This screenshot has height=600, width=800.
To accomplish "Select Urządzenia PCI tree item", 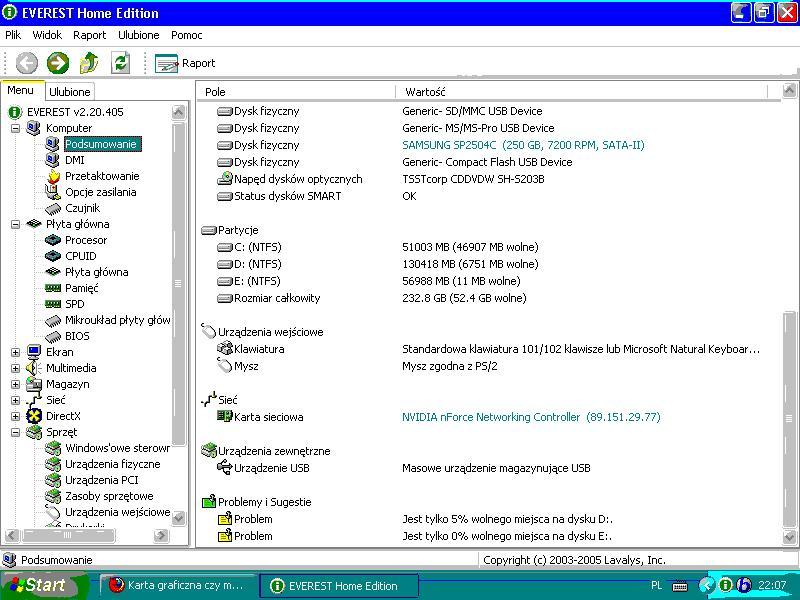I will pyautogui.click(x=102, y=480).
